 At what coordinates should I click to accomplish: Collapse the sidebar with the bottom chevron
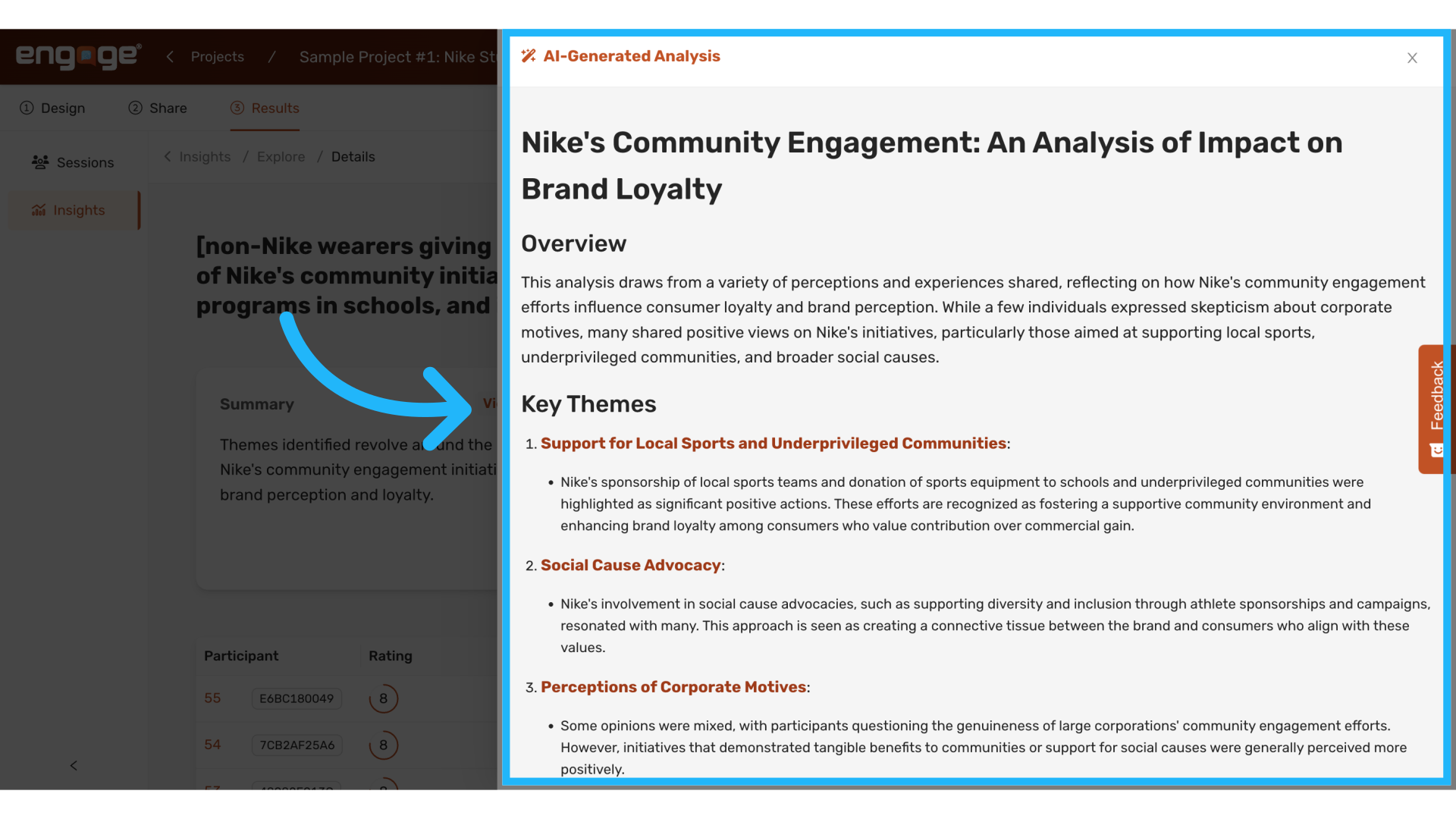[74, 765]
